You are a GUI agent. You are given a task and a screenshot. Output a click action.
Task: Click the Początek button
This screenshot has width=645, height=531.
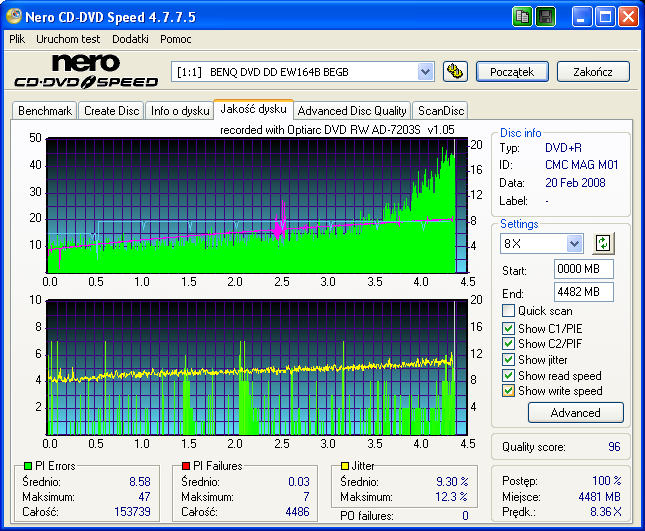pyautogui.click(x=512, y=72)
